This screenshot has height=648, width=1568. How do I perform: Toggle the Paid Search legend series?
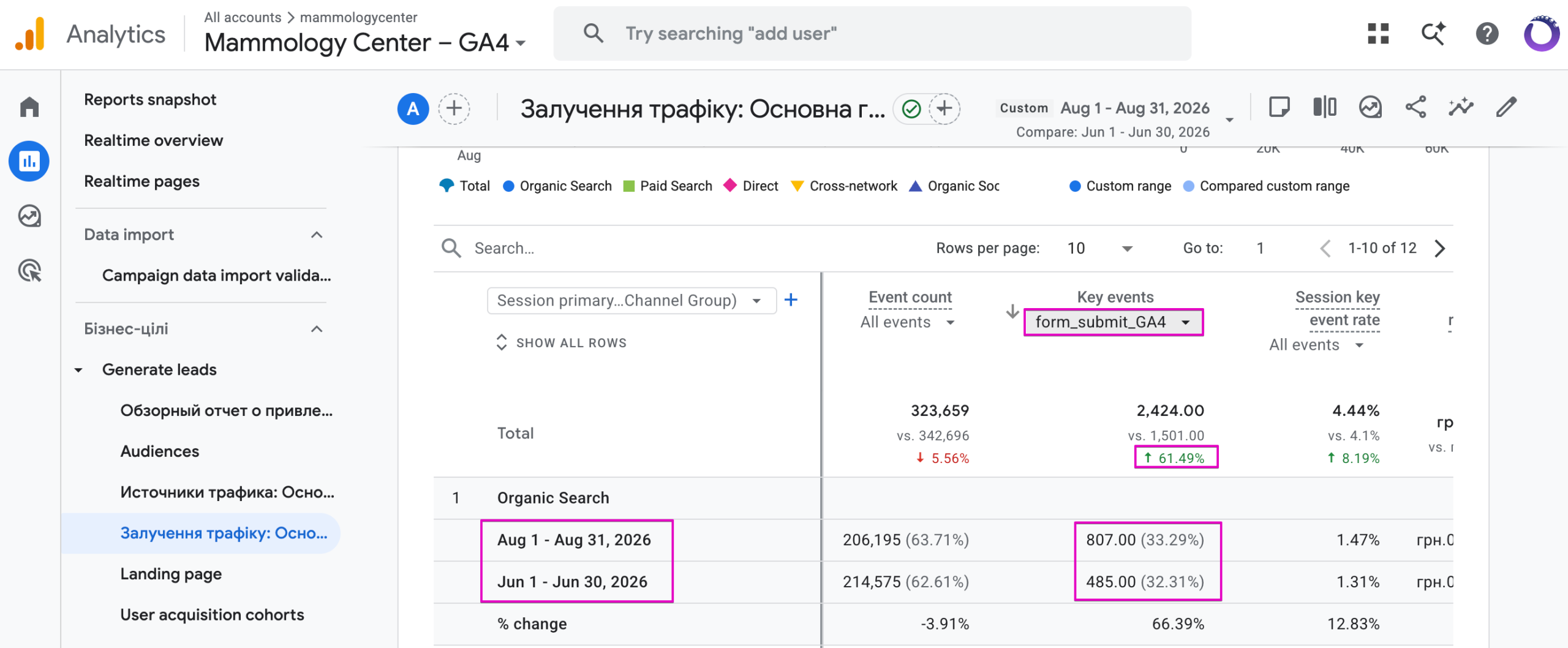[668, 186]
